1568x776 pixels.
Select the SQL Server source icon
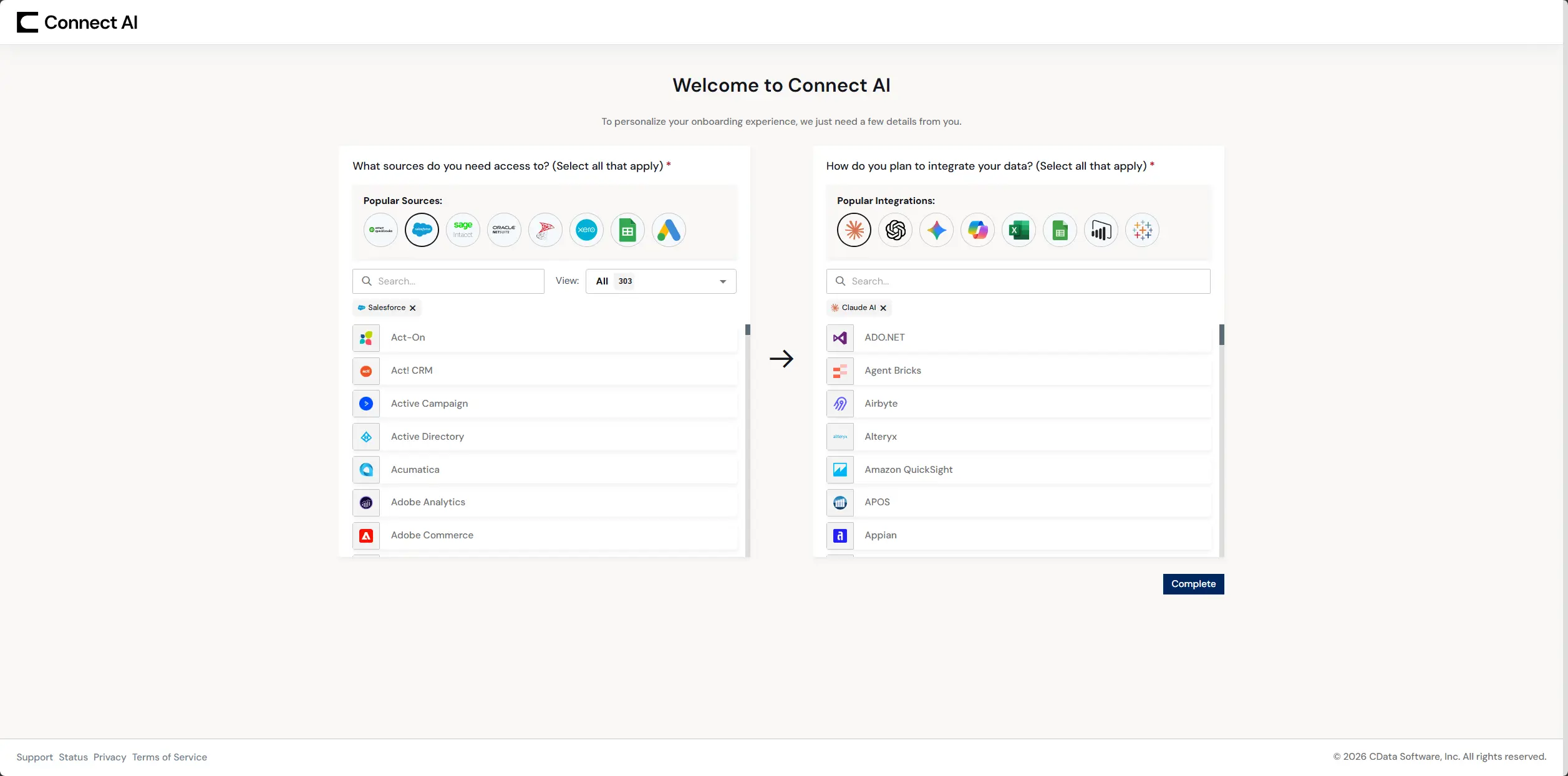545,230
